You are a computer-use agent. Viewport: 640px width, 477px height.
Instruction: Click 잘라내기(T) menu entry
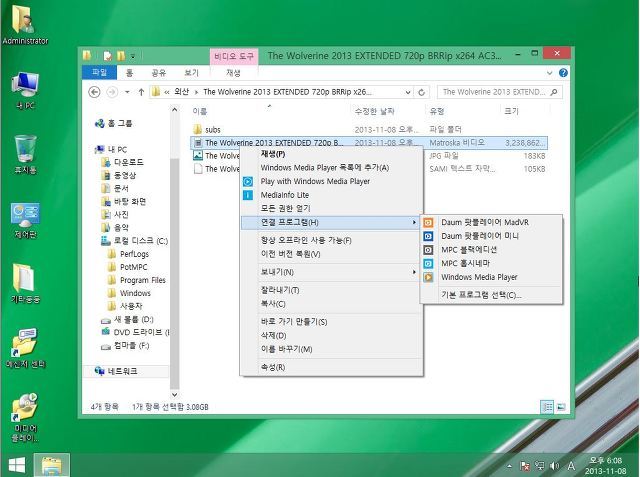331,290
